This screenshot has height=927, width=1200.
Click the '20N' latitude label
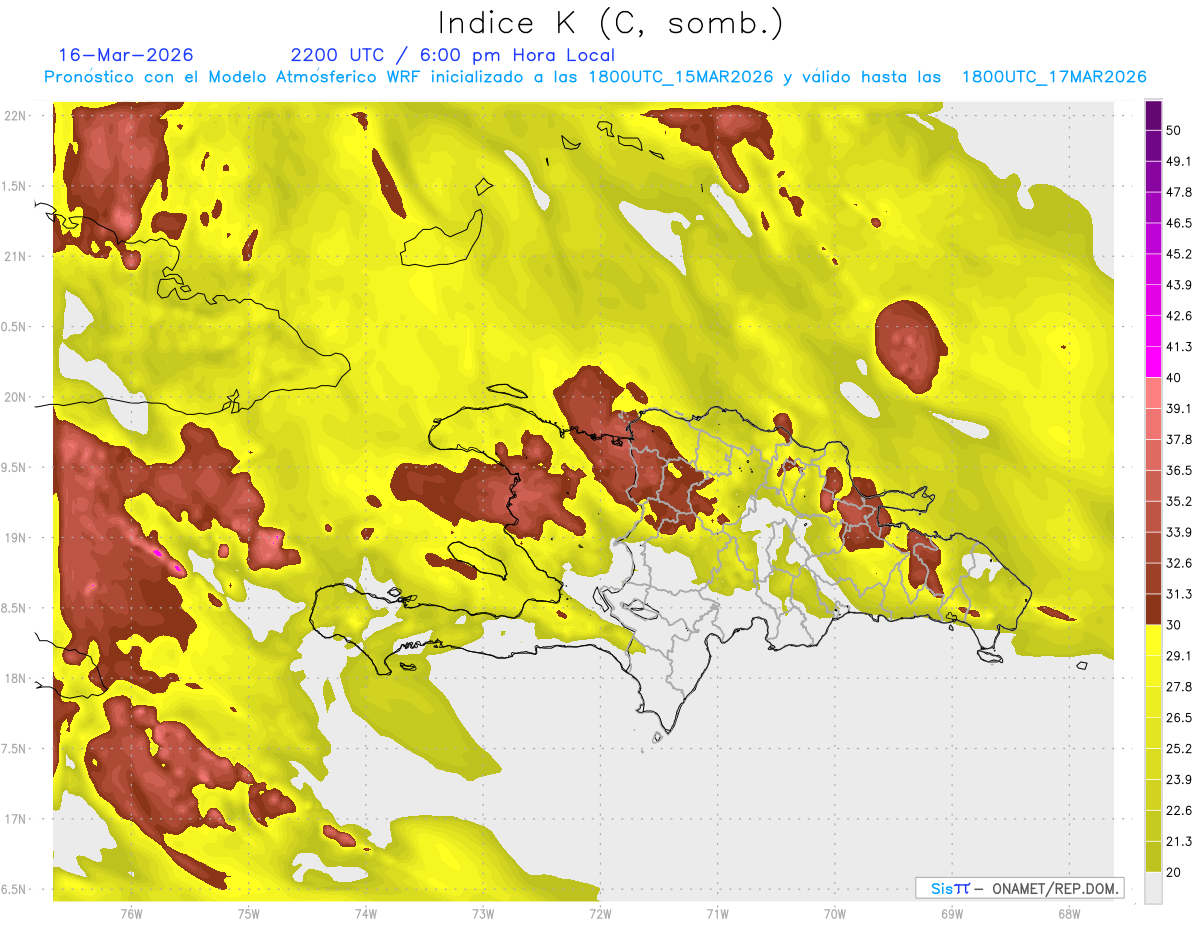pos(15,397)
